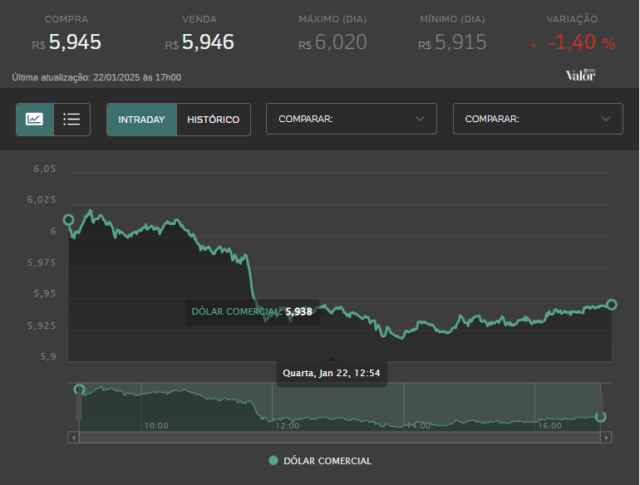The image size is (640, 485).
Task: Click the navigator scrollbar right arrow
Action: pyautogui.click(x=606, y=438)
